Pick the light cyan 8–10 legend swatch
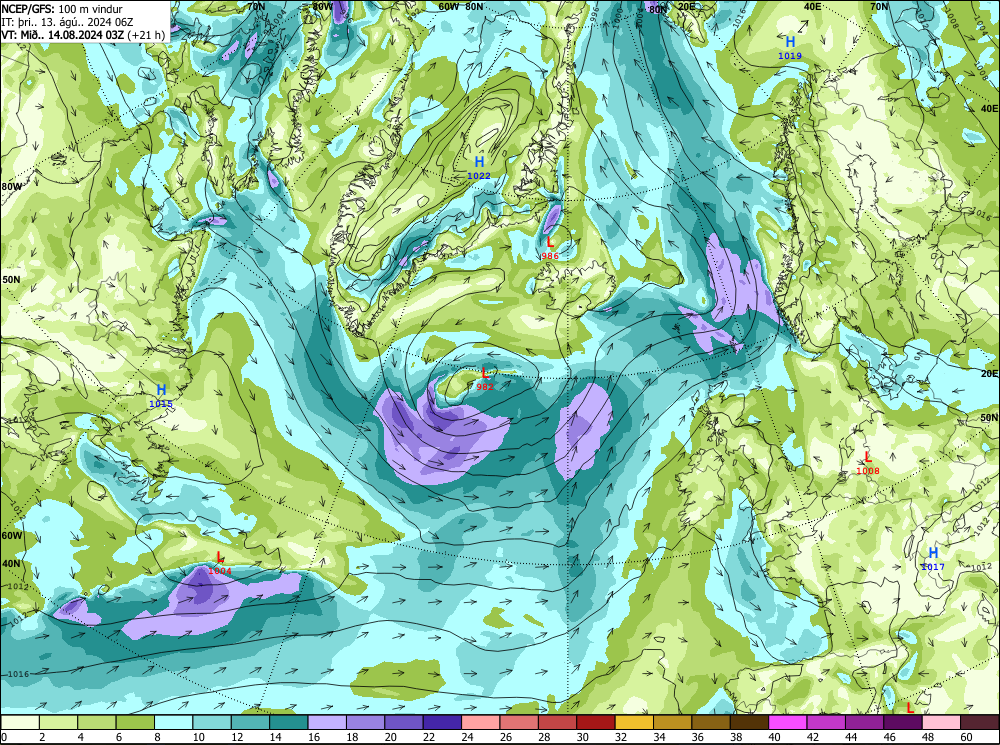The width and height of the screenshot is (1000, 745). tap(174, 722)
